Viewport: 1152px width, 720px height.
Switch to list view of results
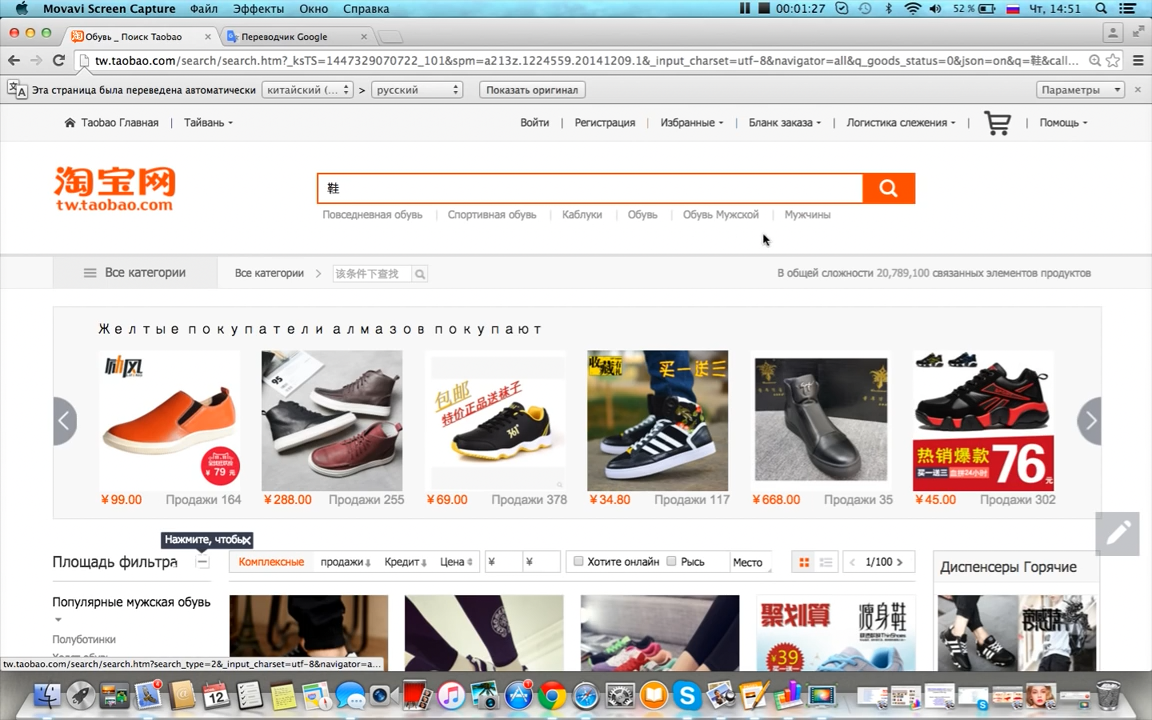(x=826, y=562)
